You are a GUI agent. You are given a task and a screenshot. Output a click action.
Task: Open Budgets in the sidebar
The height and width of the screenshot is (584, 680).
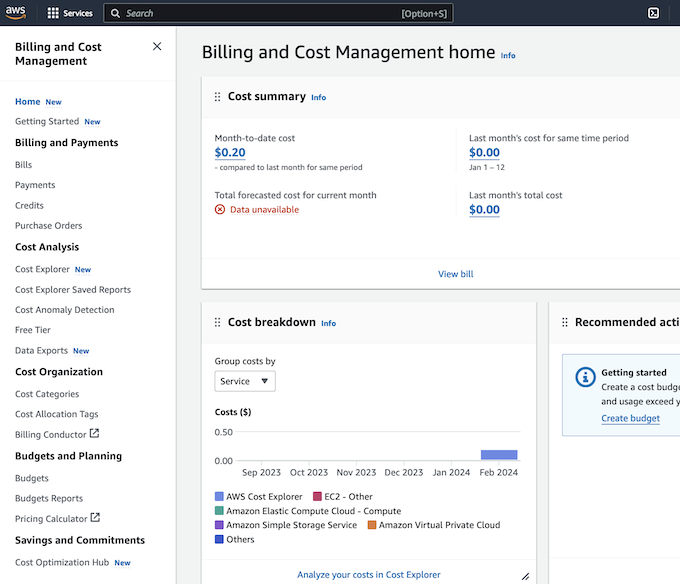(x=32, y=478)
